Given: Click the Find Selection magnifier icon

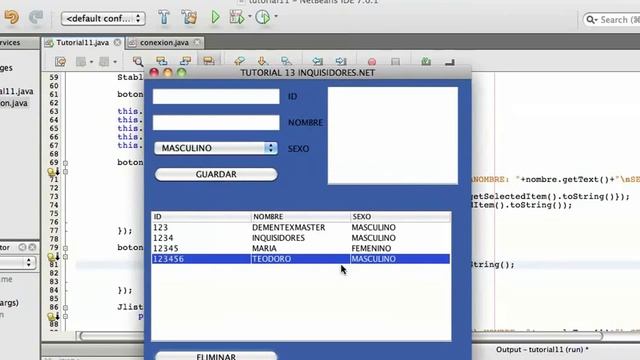Looking at the screenshot, I should (x=138, y=62).
